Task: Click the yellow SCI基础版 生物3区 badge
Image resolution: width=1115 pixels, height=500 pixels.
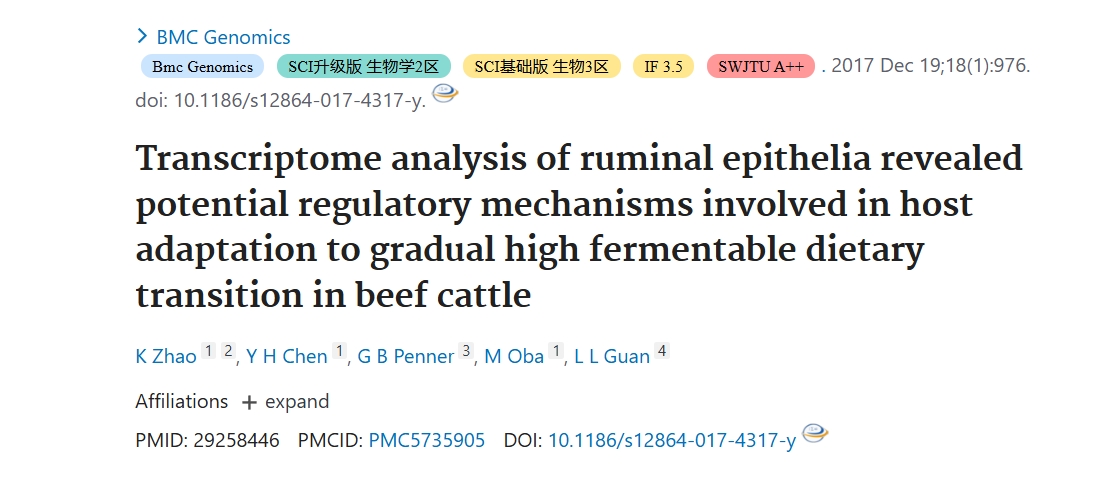Action: (542, 66)
